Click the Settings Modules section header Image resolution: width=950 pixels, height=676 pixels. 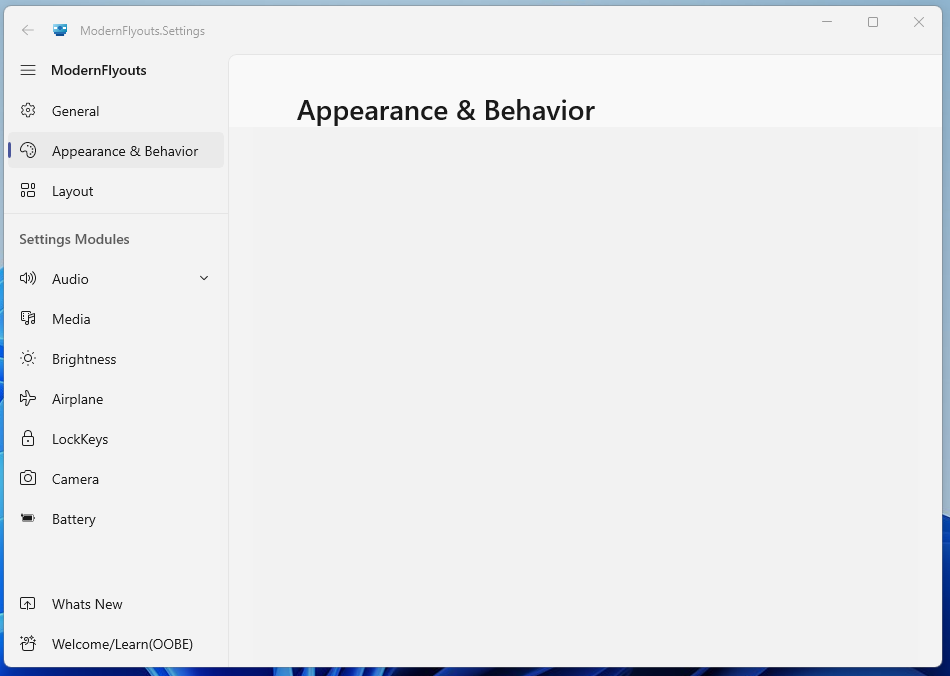75,239
